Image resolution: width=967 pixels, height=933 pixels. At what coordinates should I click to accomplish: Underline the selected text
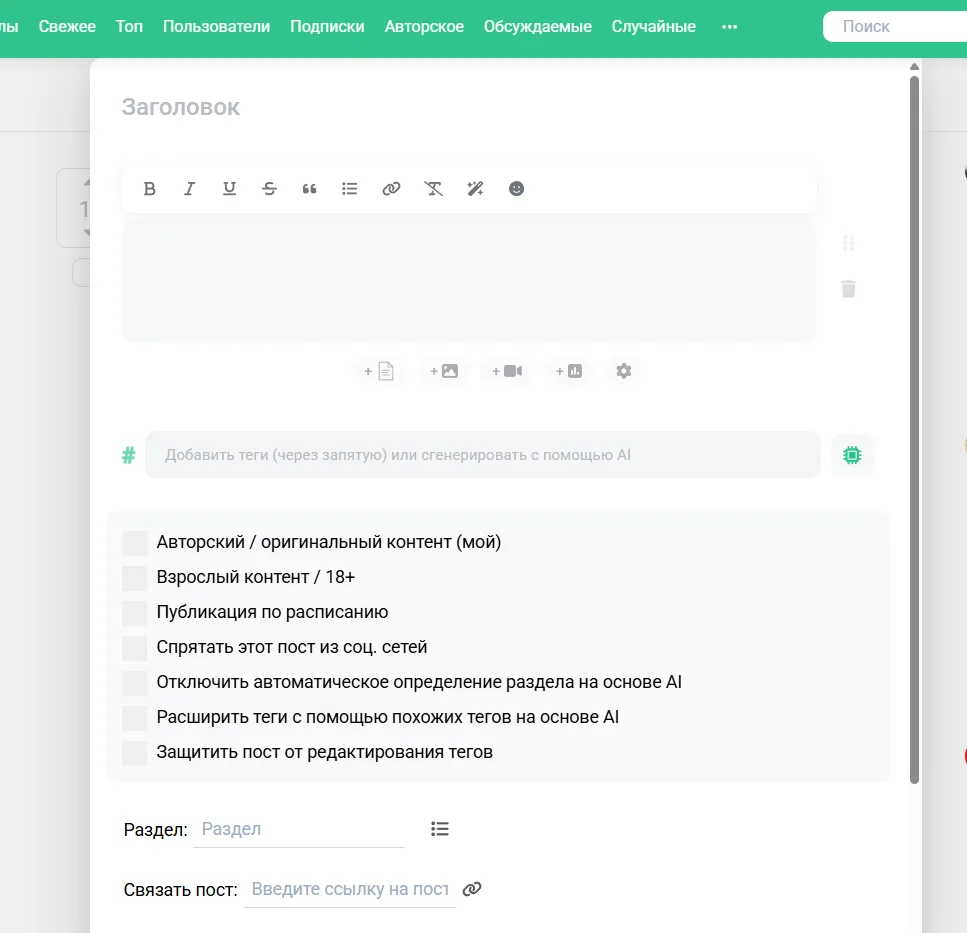(x=229, y=189)
